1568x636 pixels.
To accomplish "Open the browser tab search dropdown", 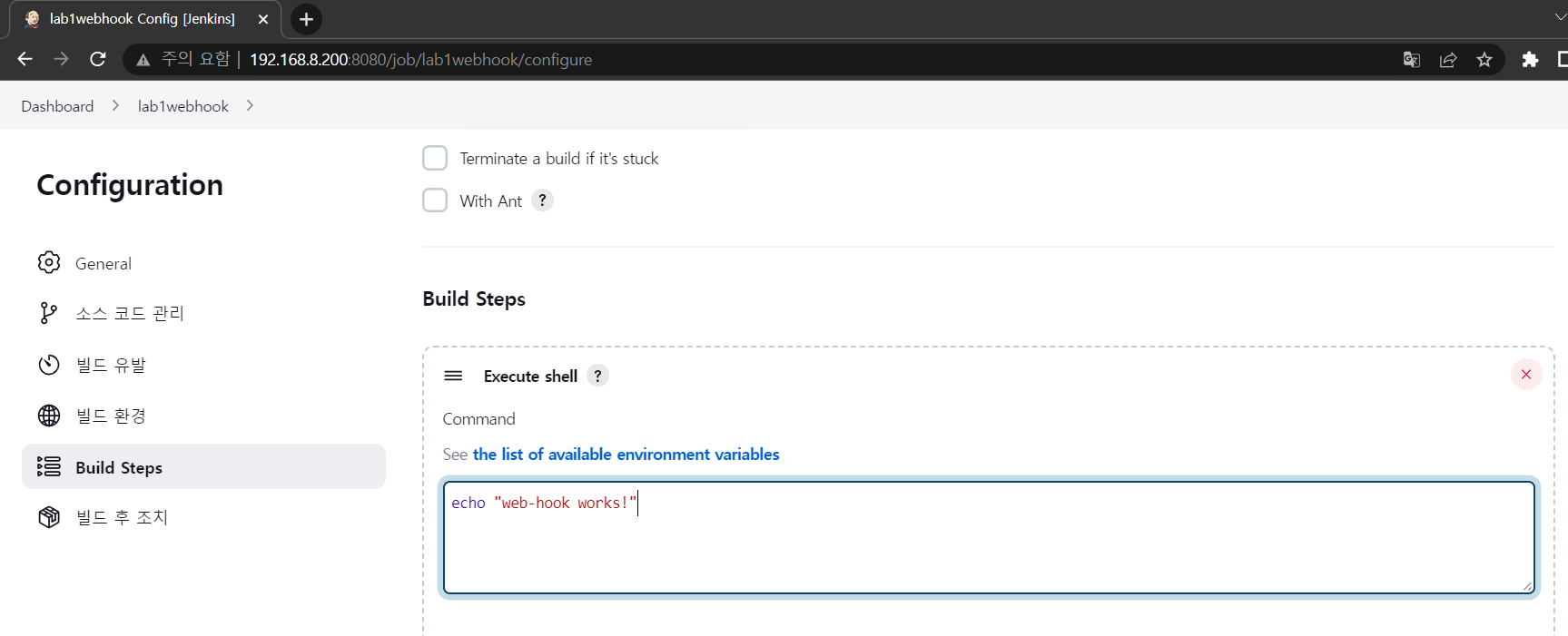I will (1560, 17).
